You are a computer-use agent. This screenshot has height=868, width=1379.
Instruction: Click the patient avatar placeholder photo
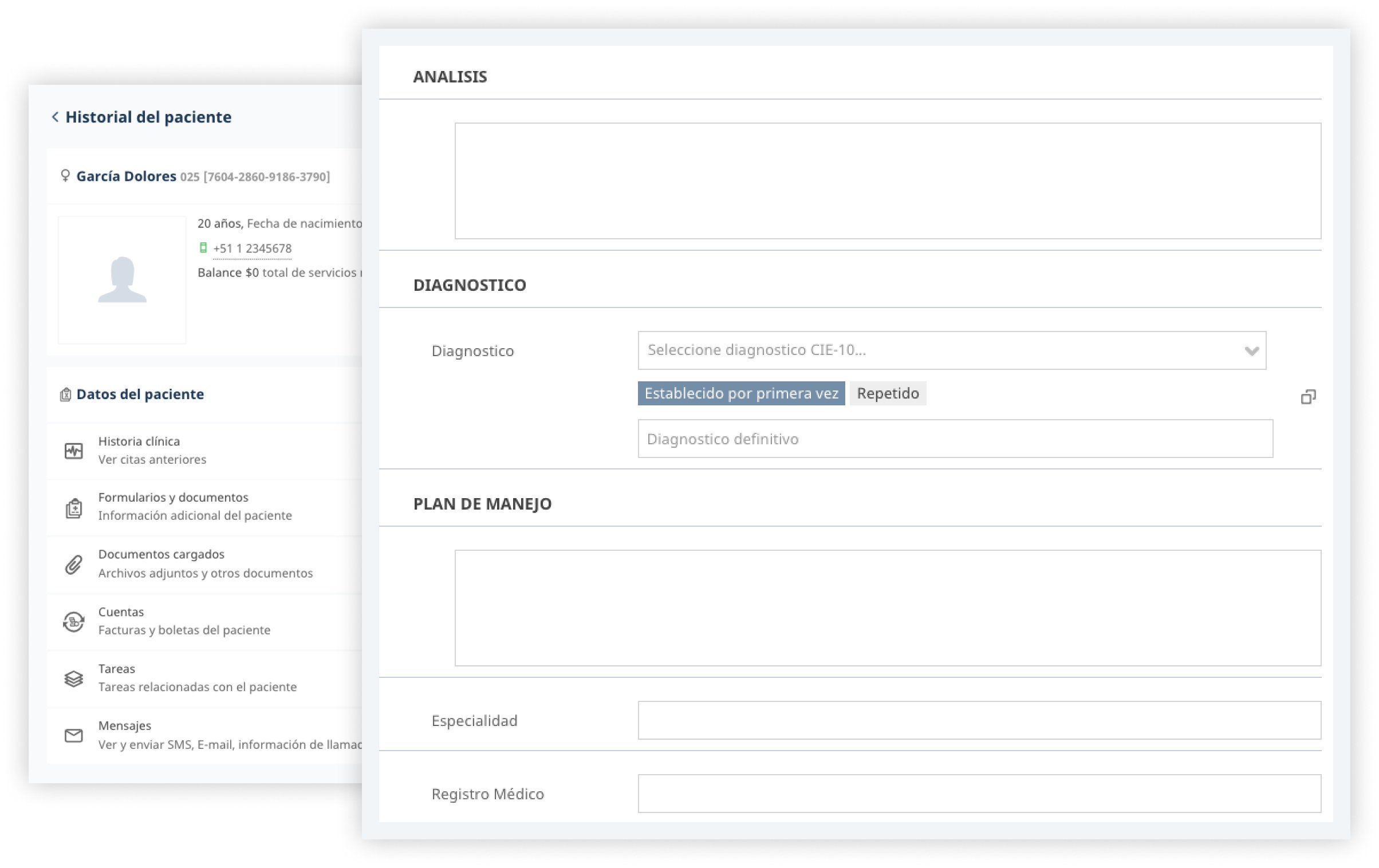click(122, 279)
